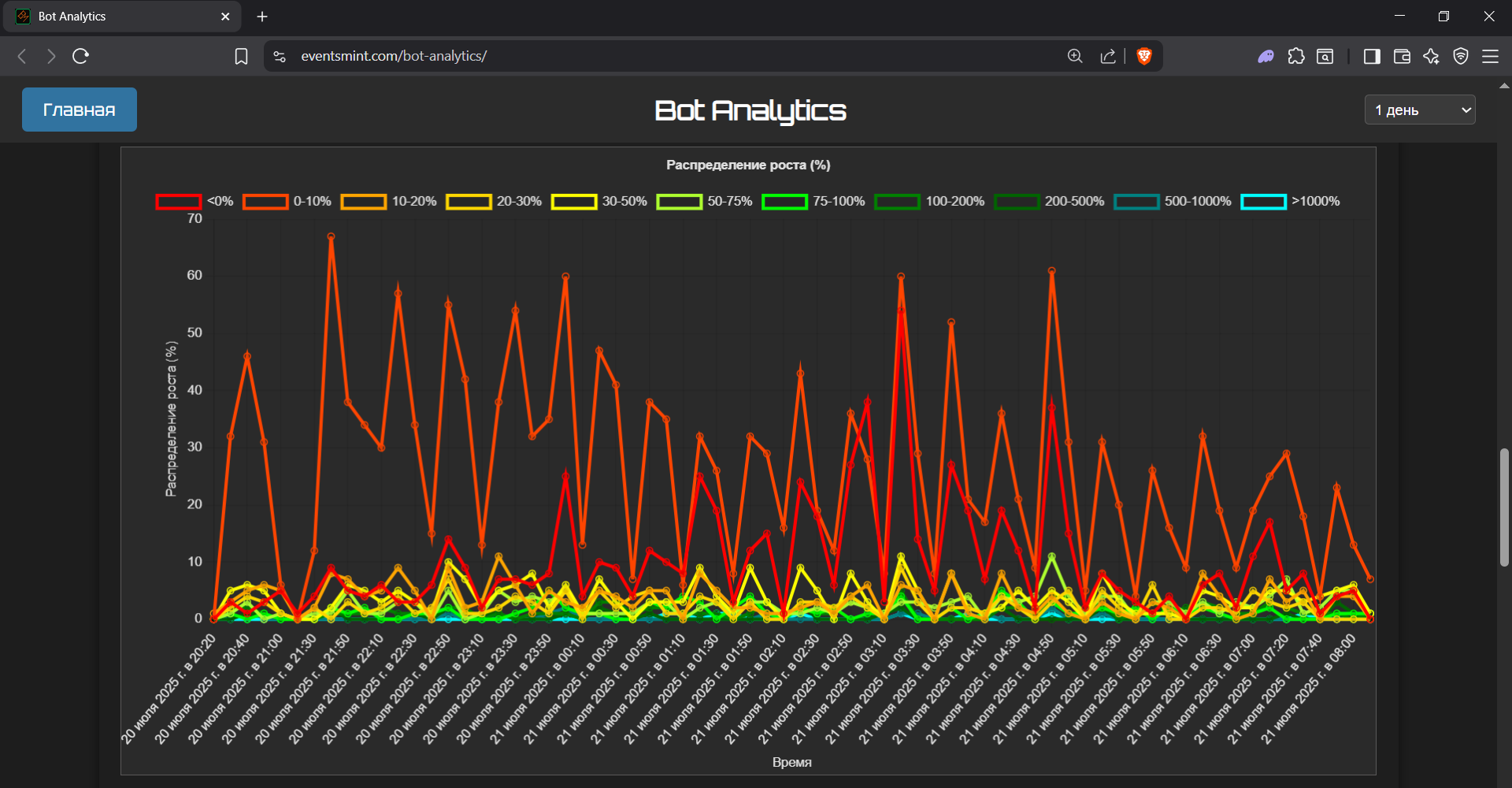Screen dimensions: 1512x788
Task: Open the browser hamburger main menu
Action: point(1490,56)
